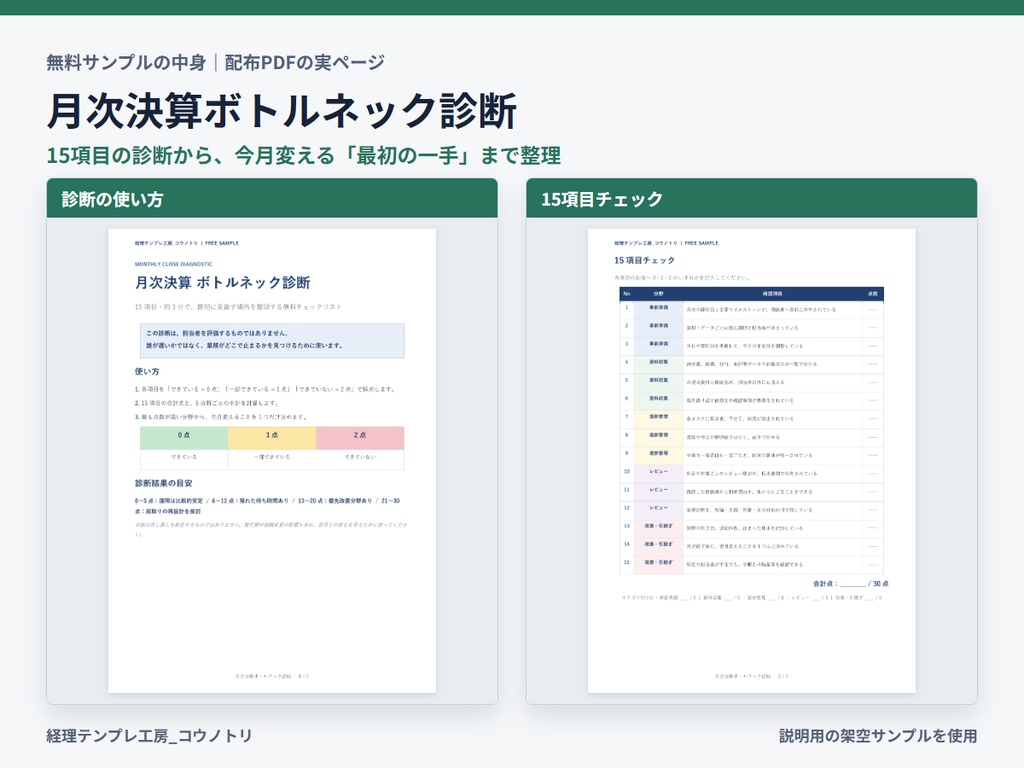Click the score guide line starting with 0~5点
The height and width of the screenshot is (768, 1024).
click(267, 505)
